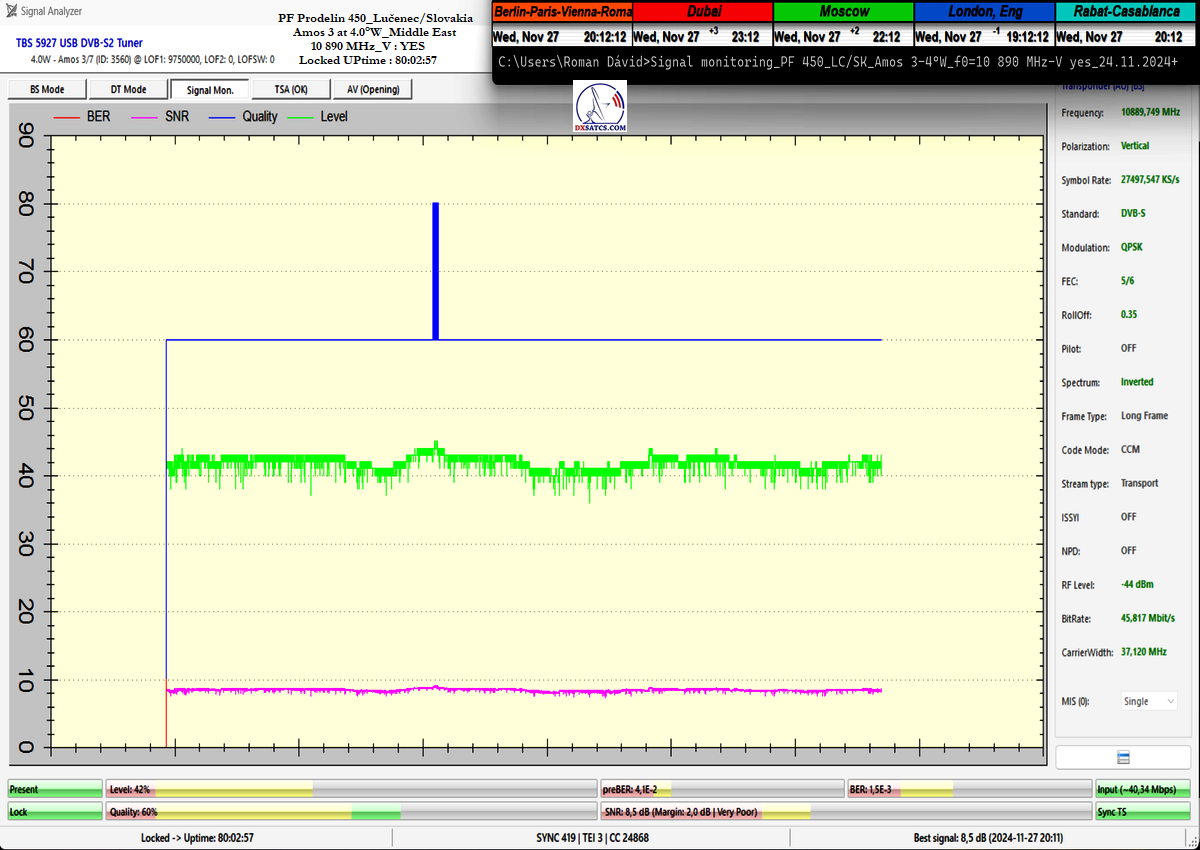The height and width of the screenshot is (850, 1200).
Task: Open the MIS Single dropdown
Action: coord(1148,701)
